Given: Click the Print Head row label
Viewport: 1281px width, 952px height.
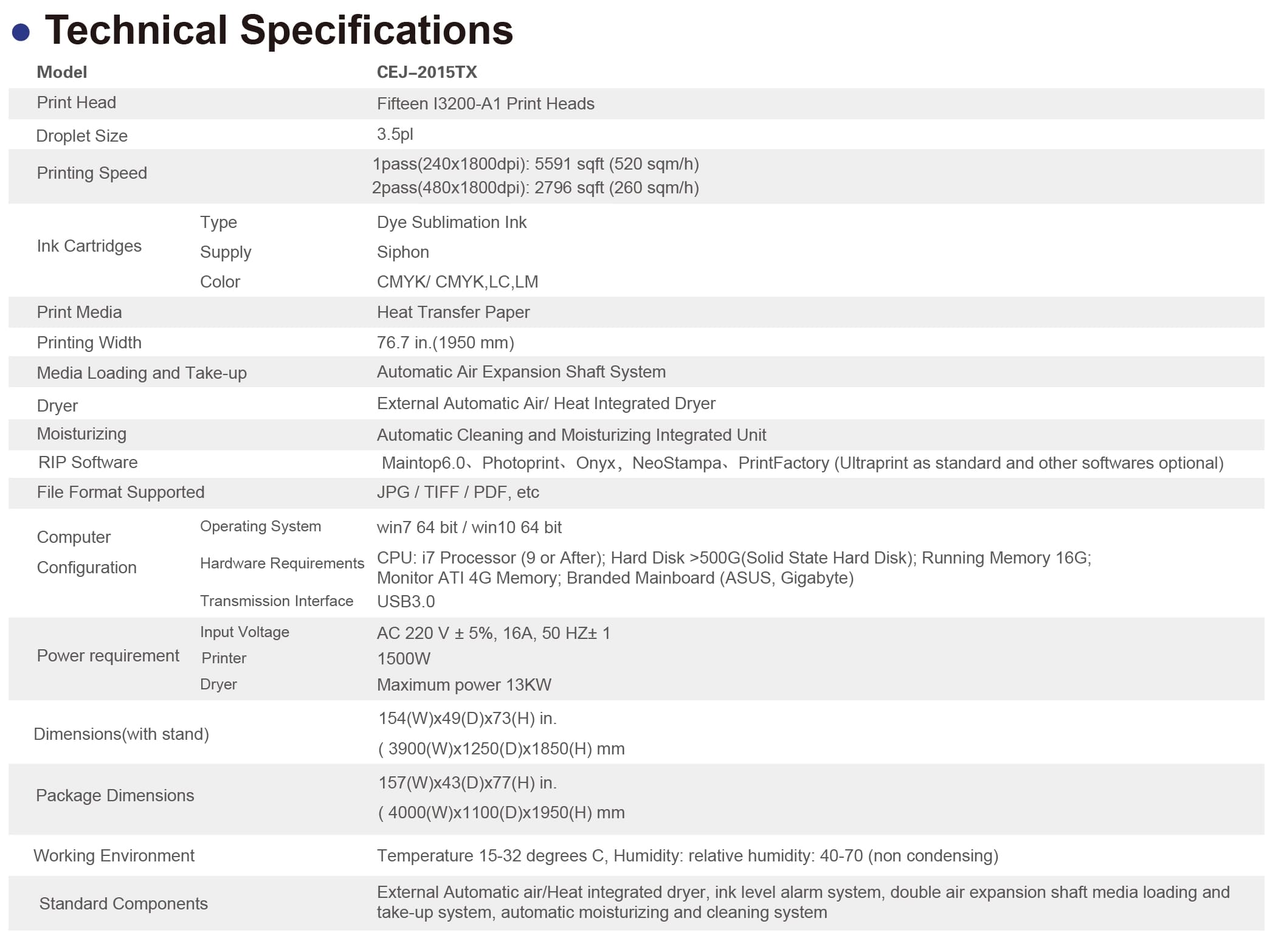Looking at the screenshot, I should (x=76, y=103).
